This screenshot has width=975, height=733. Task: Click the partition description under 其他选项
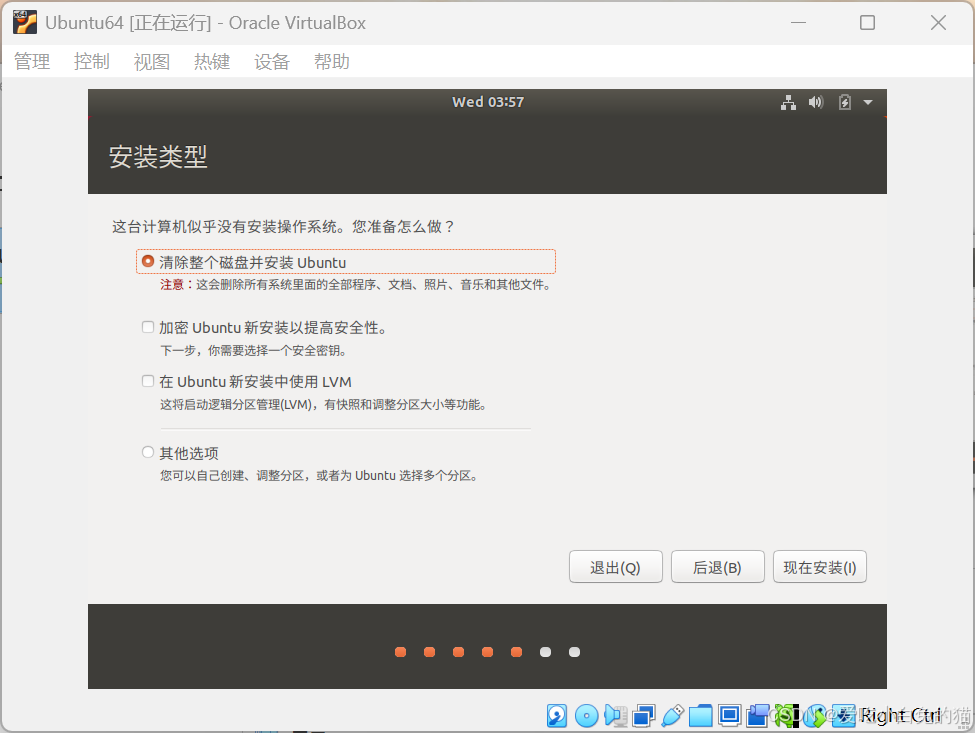(319, 476)
